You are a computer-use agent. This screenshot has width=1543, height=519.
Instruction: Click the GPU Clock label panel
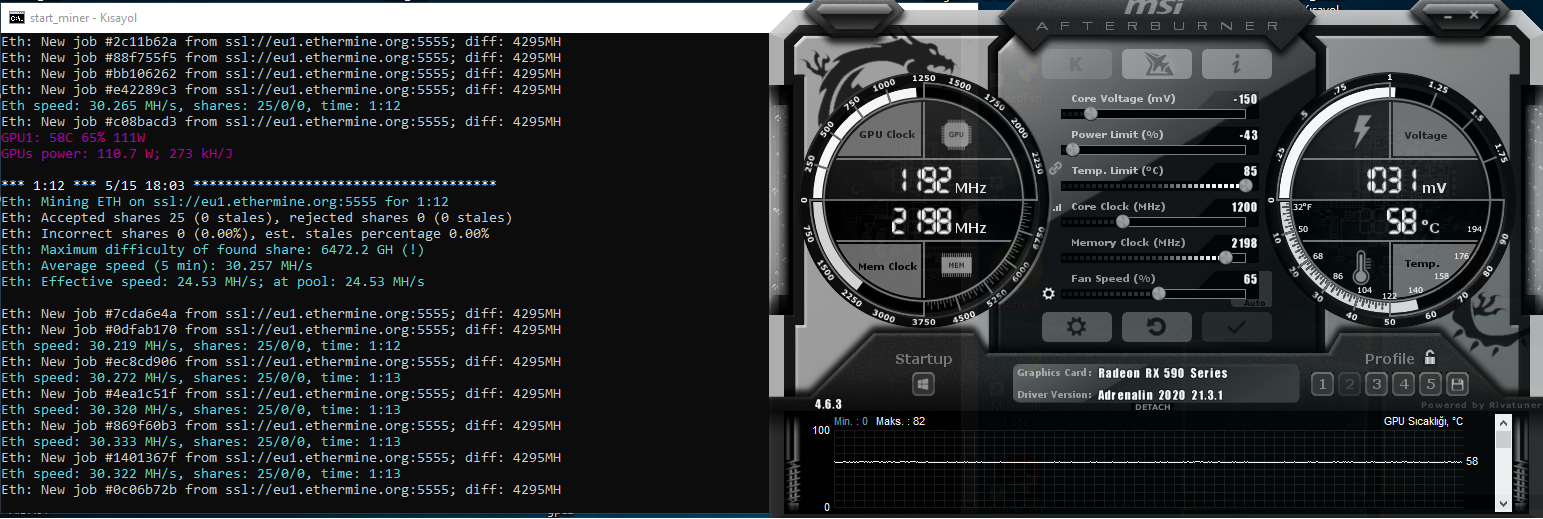(x=887, y=134)
